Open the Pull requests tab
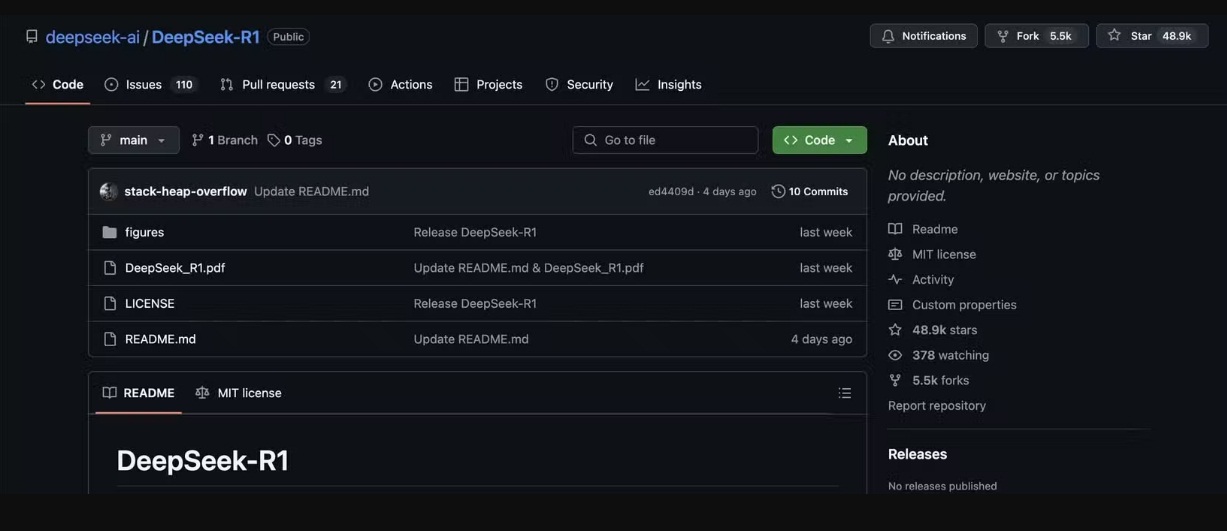This screenshot has width=1227, height=531. tap(282, 85)
